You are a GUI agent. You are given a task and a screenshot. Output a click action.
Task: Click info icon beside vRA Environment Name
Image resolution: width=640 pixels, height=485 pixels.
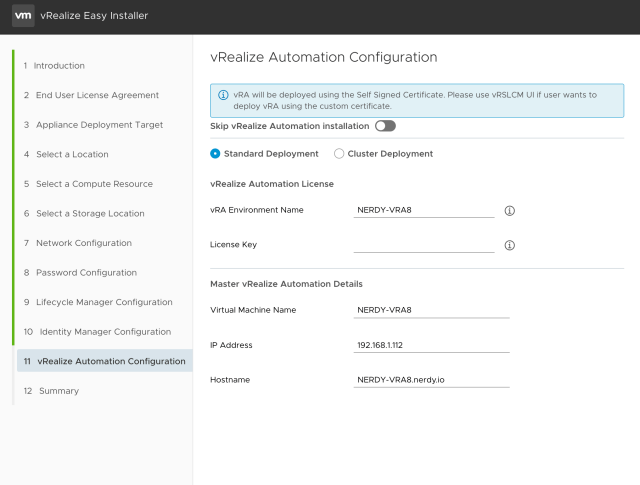(509, 211)
